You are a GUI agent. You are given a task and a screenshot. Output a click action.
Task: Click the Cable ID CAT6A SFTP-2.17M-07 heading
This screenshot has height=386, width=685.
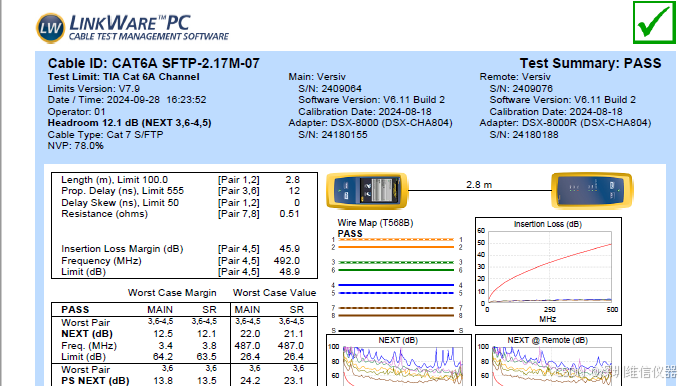[154, 63]
